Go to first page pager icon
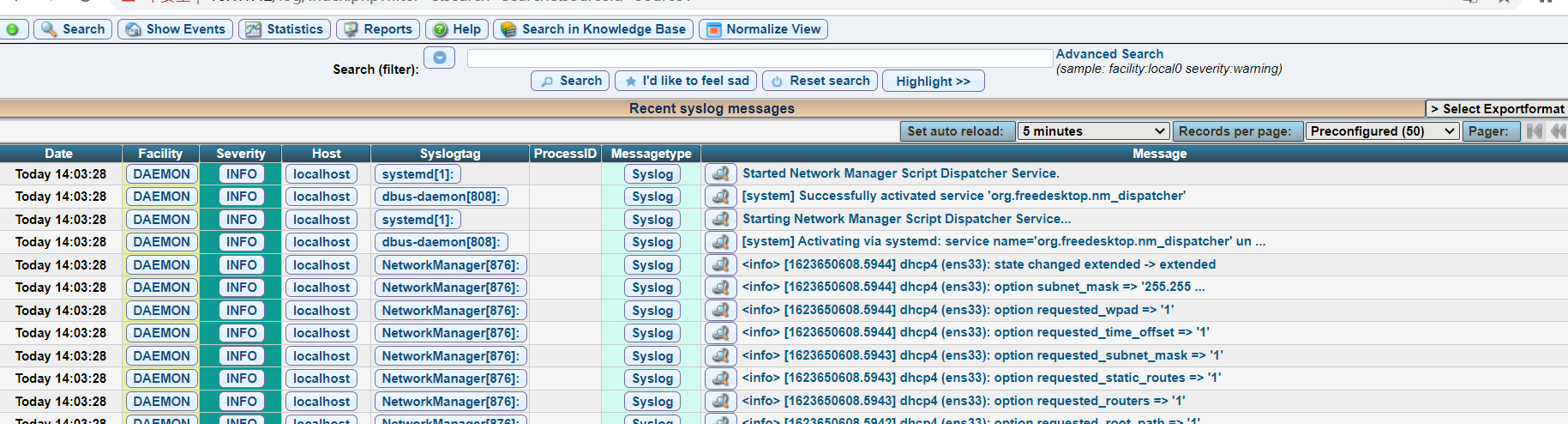Viewport: 1568px width, 424px height. (1535, 131)
